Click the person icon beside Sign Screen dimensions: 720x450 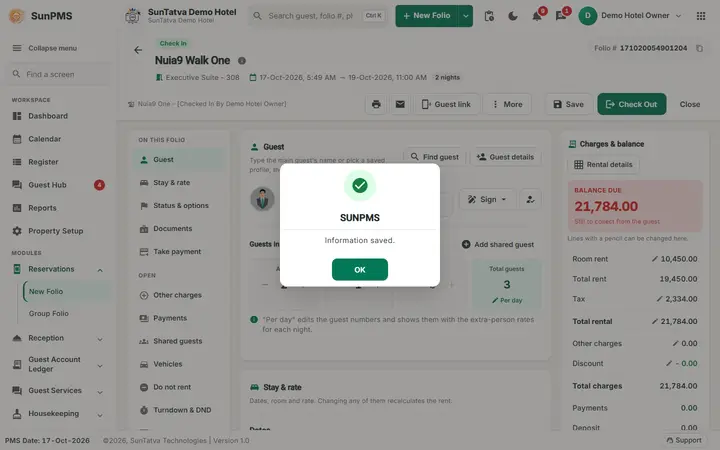[x=530, y=199]
